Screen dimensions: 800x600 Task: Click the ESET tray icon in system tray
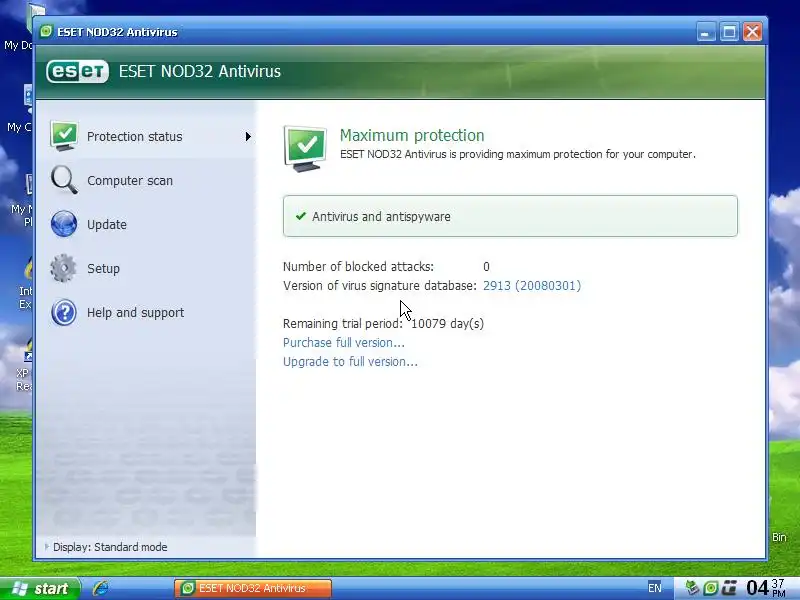click(710, 588)
